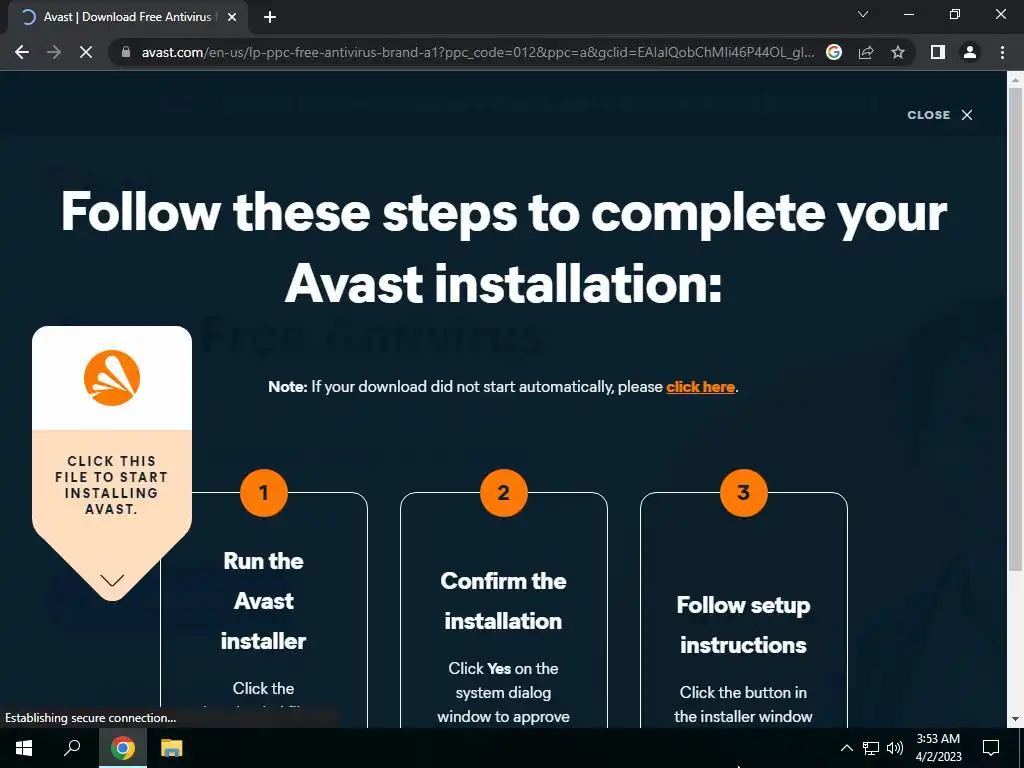
Task: Close the Avast download tab
Action: coord(232,18)
